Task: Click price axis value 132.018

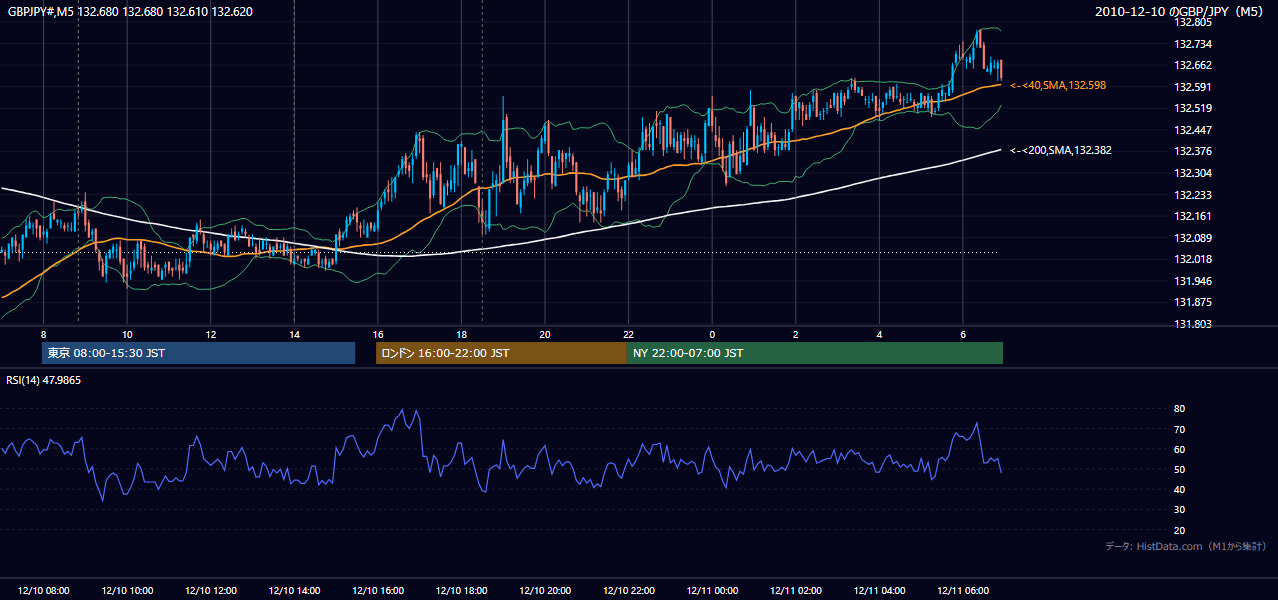Action: (x=1192, y=259)
